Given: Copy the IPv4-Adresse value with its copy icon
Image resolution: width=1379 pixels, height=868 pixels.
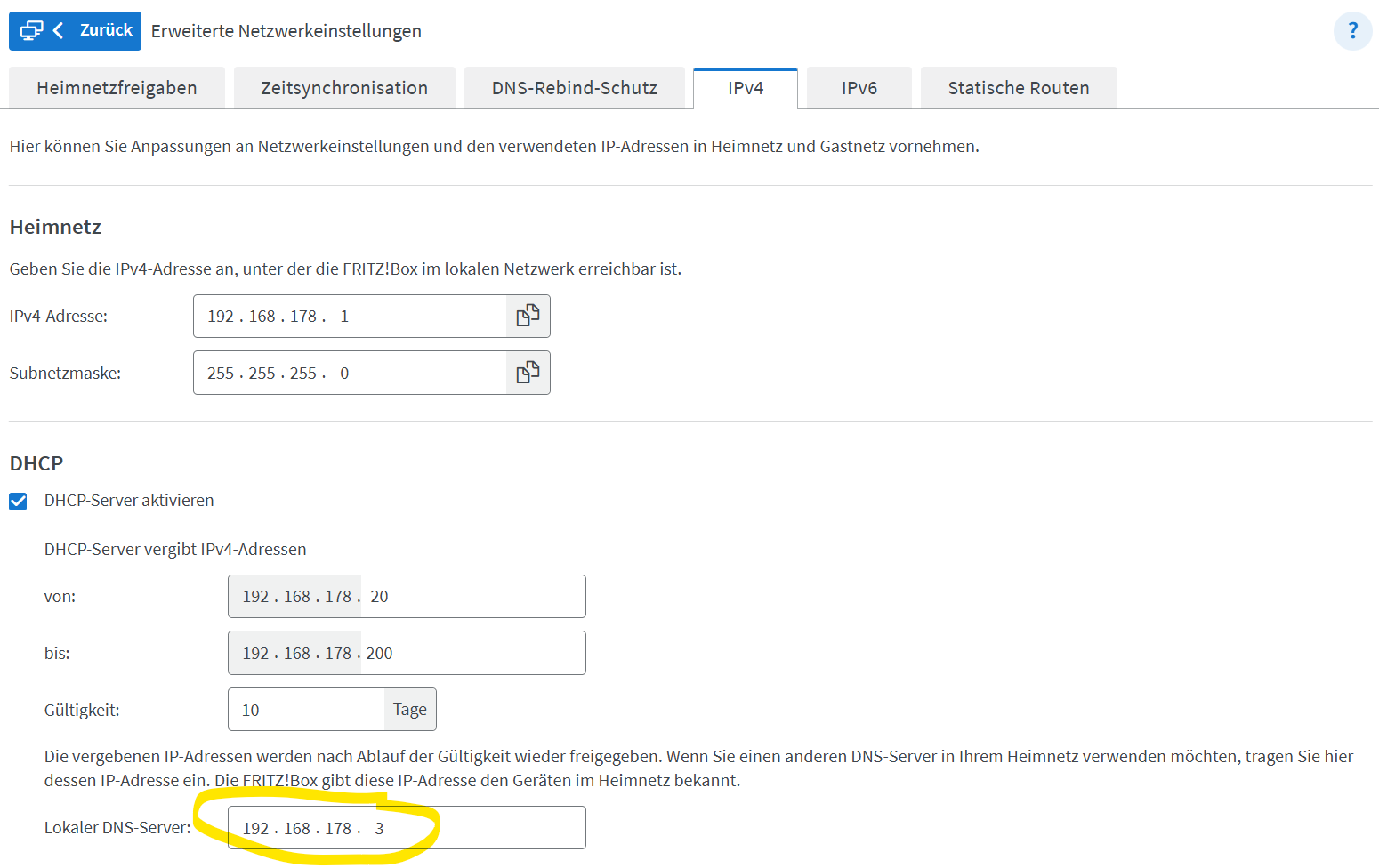Looking at the screenshot, I should (x=528, y=316).
